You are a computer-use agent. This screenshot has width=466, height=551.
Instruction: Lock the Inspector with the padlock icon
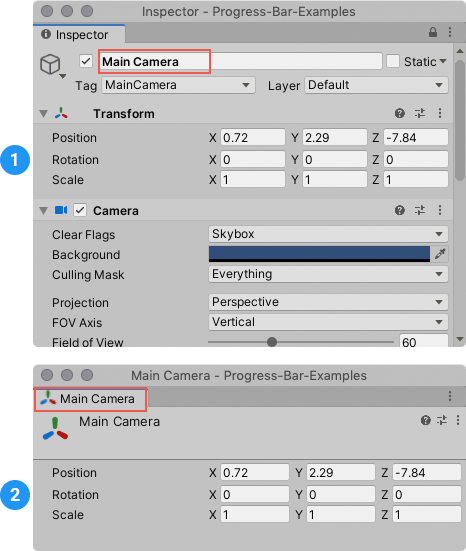[x=433, y=32]
